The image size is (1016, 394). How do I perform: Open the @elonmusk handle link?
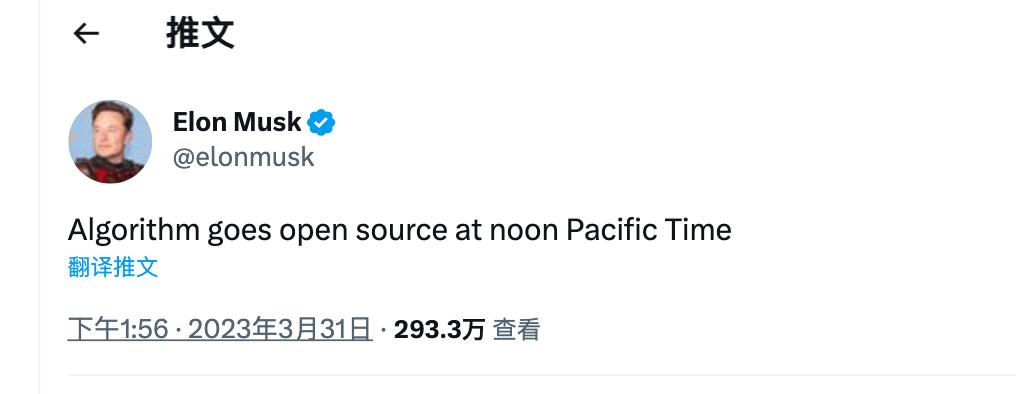pyautogui.click(x=244, y=157)
